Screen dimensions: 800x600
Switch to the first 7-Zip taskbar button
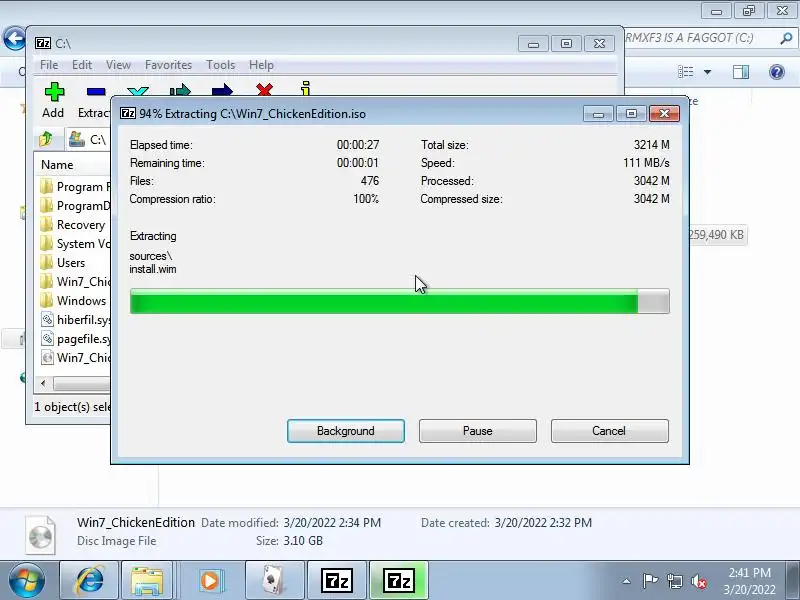pos(337,581)
